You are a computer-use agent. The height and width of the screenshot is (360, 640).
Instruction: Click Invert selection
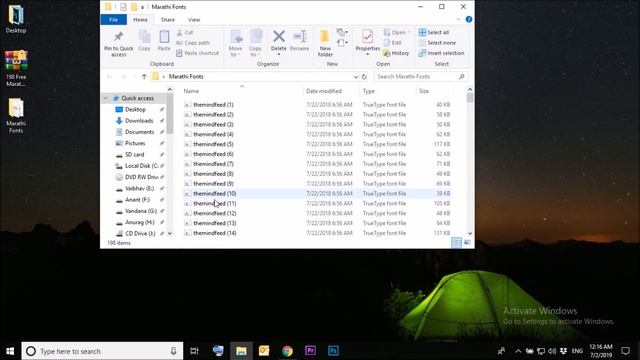[441, 53]
